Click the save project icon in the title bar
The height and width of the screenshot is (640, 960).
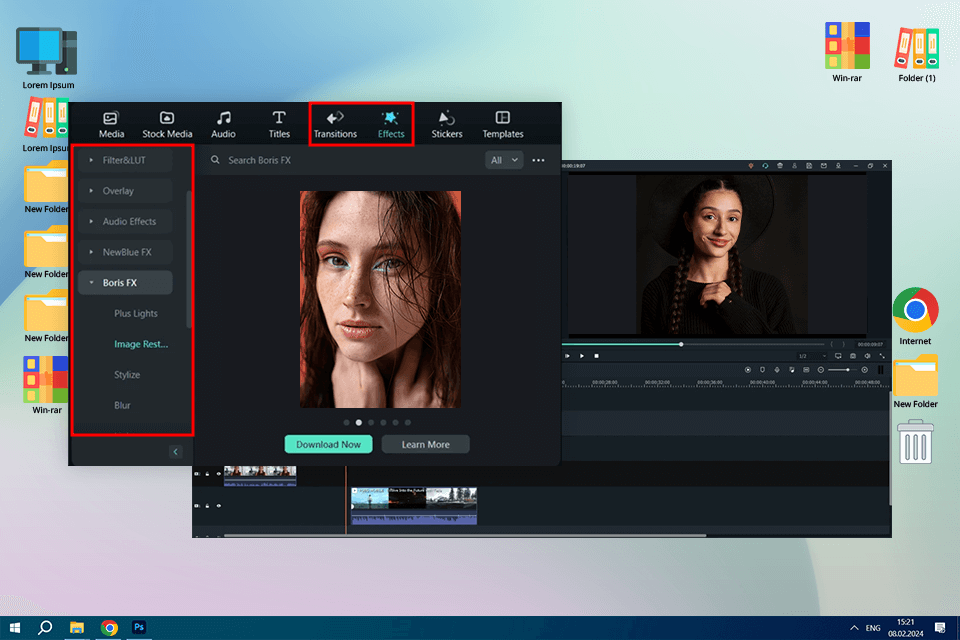tap(809, 166)
